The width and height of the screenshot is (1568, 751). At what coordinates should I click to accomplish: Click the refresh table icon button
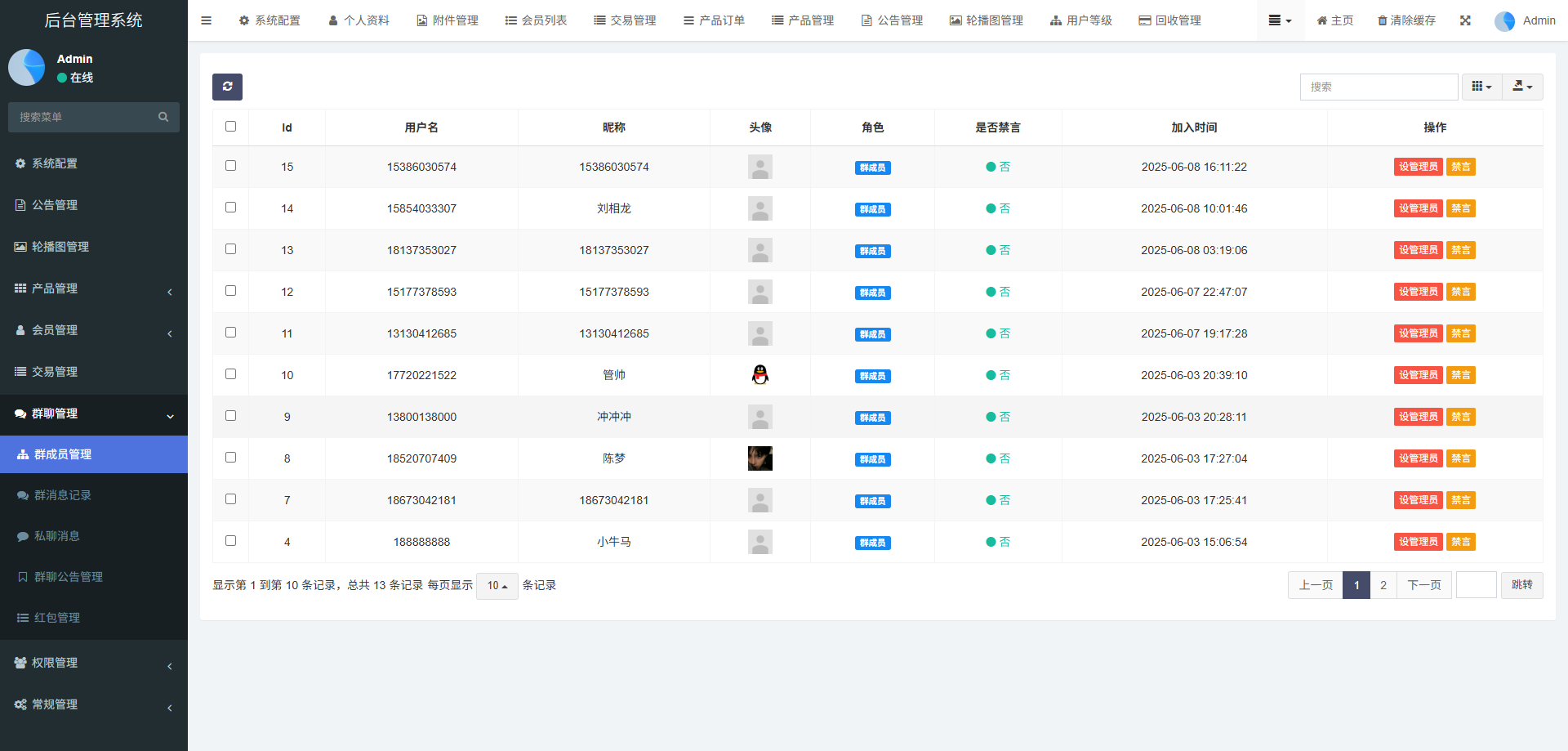tap(227, 87)
